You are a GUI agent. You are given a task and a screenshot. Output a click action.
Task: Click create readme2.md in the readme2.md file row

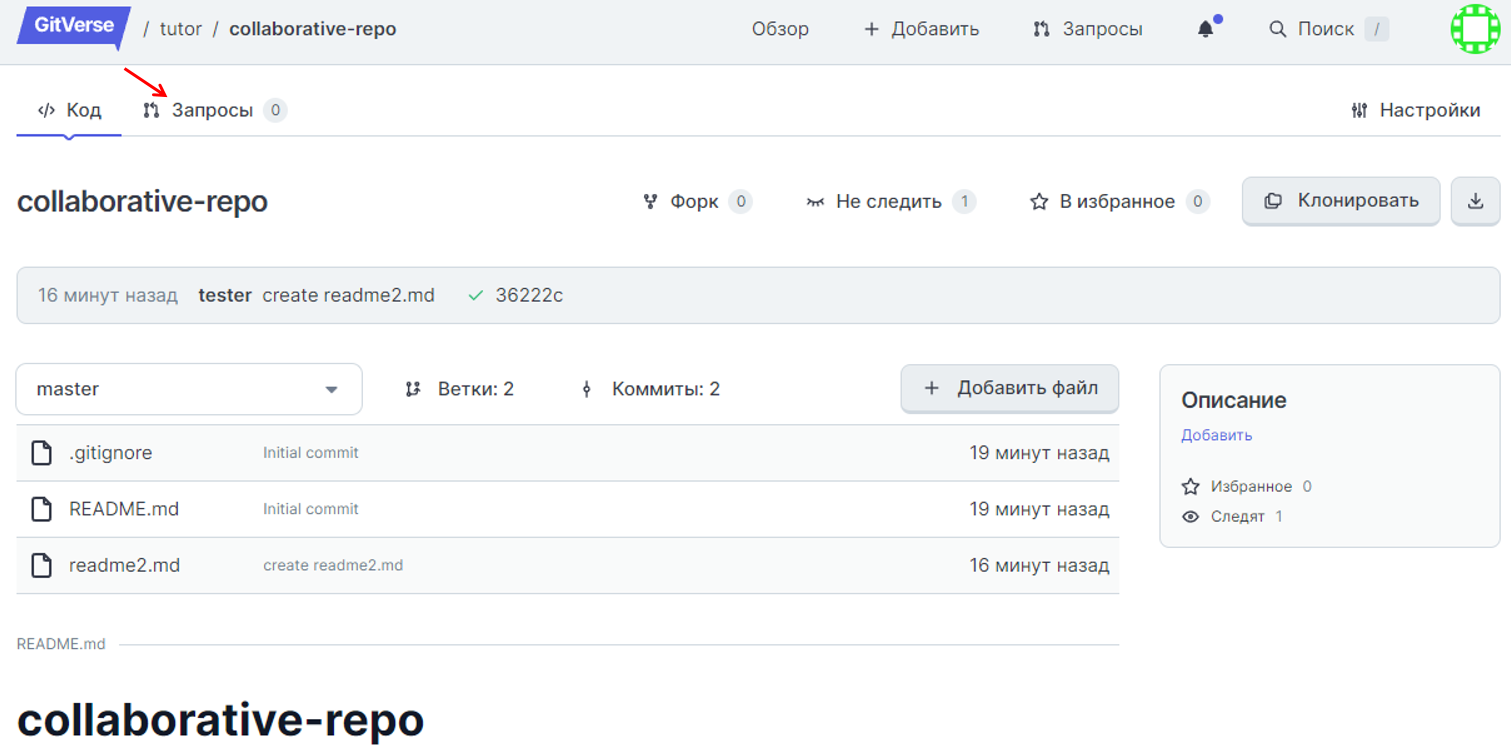click(x=333, y=565)
